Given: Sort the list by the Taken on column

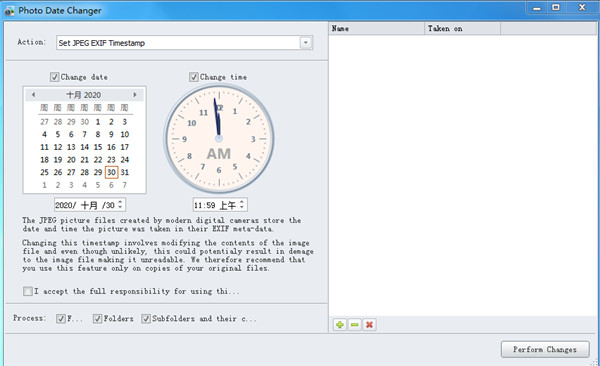Looking at the screenshot, I should (x=462, y=28).
